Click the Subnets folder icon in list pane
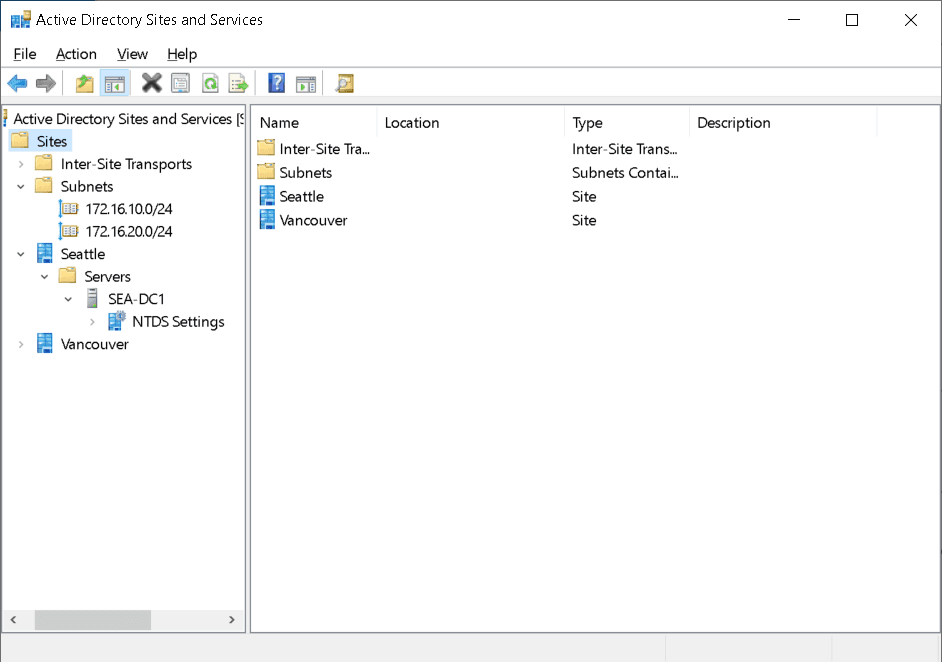The width and height of the screenshot is (942, 662). click(266, 172)
